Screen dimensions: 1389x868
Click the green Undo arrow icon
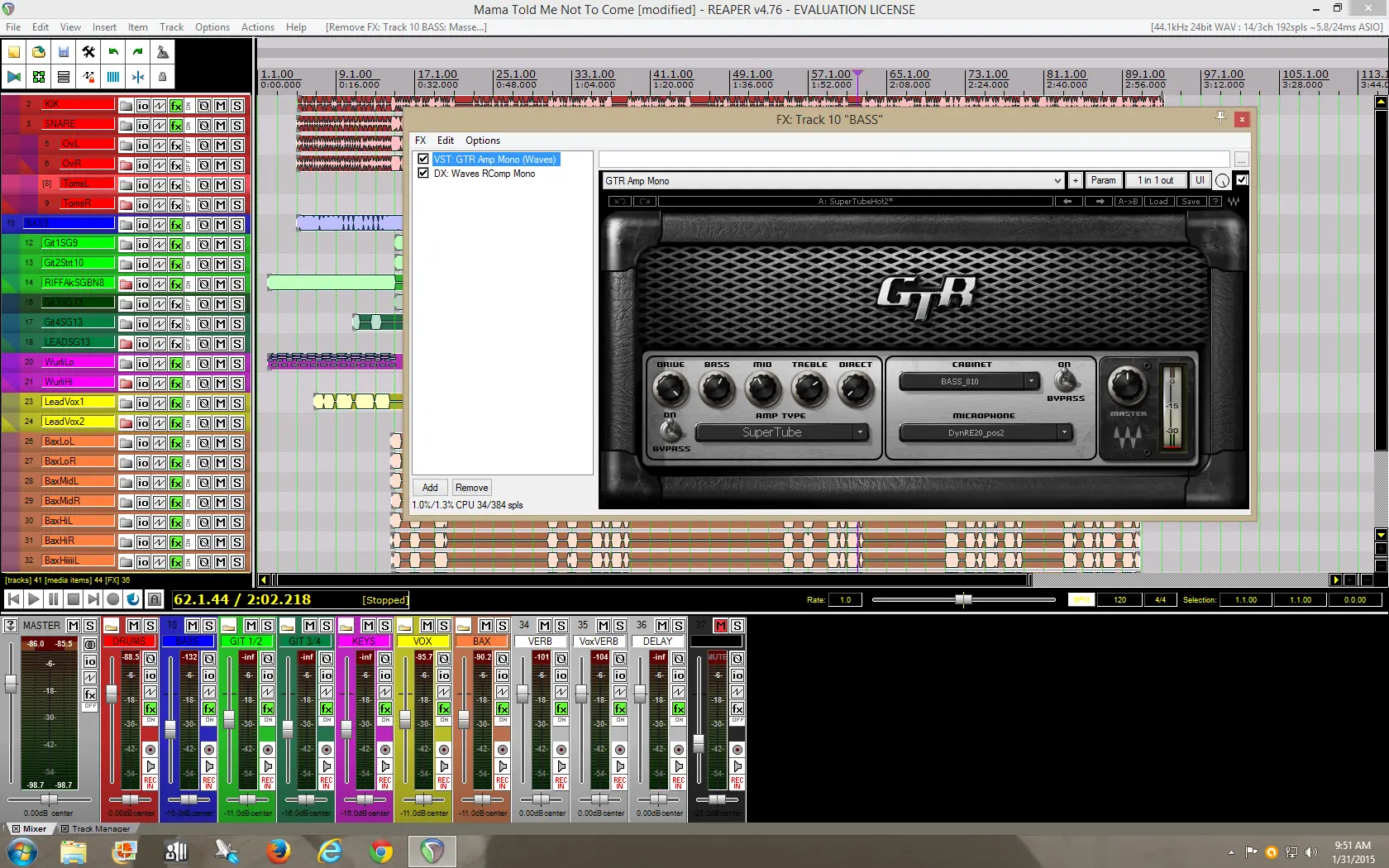click(113, 52)
